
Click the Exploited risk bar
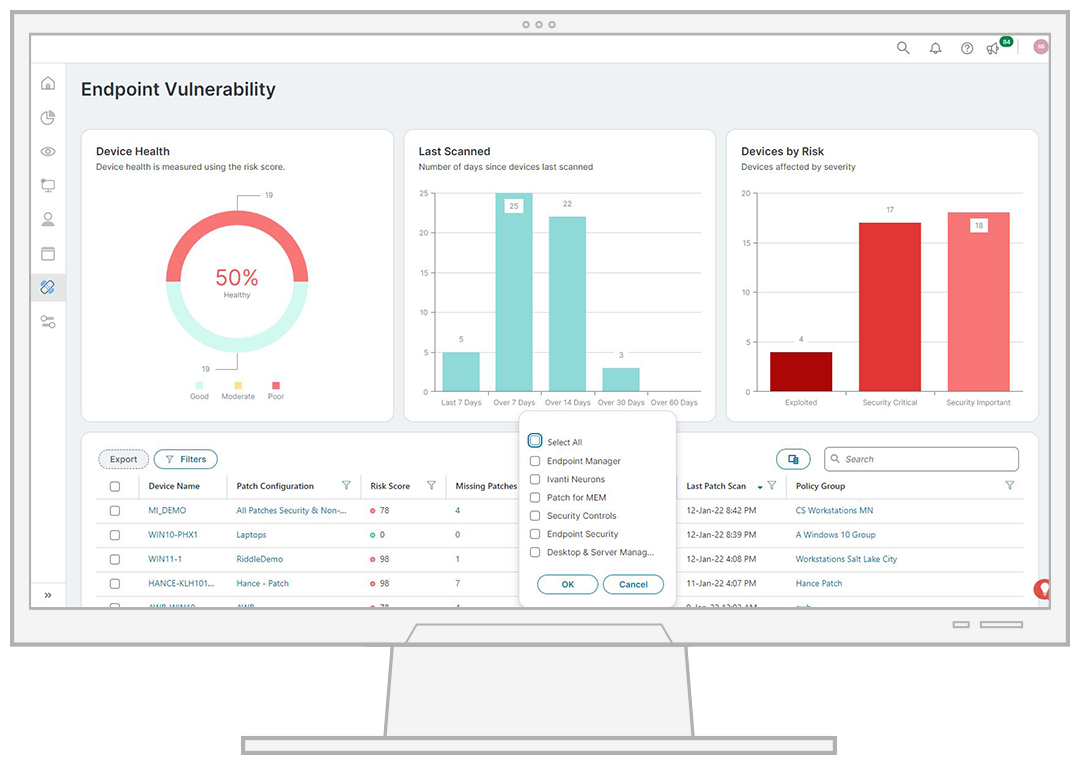point(801,372)
